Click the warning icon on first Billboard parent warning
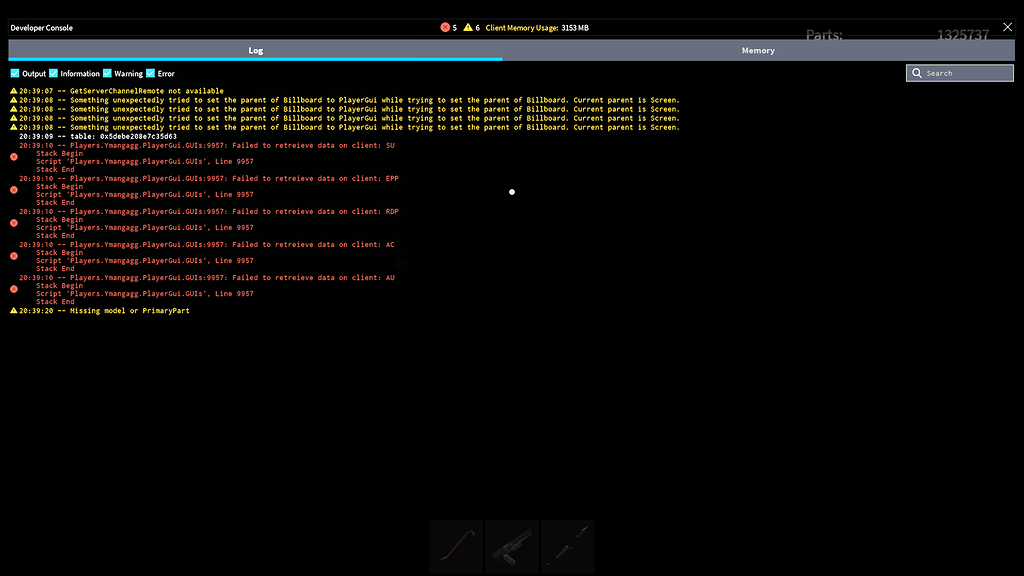 pos(15,99)
